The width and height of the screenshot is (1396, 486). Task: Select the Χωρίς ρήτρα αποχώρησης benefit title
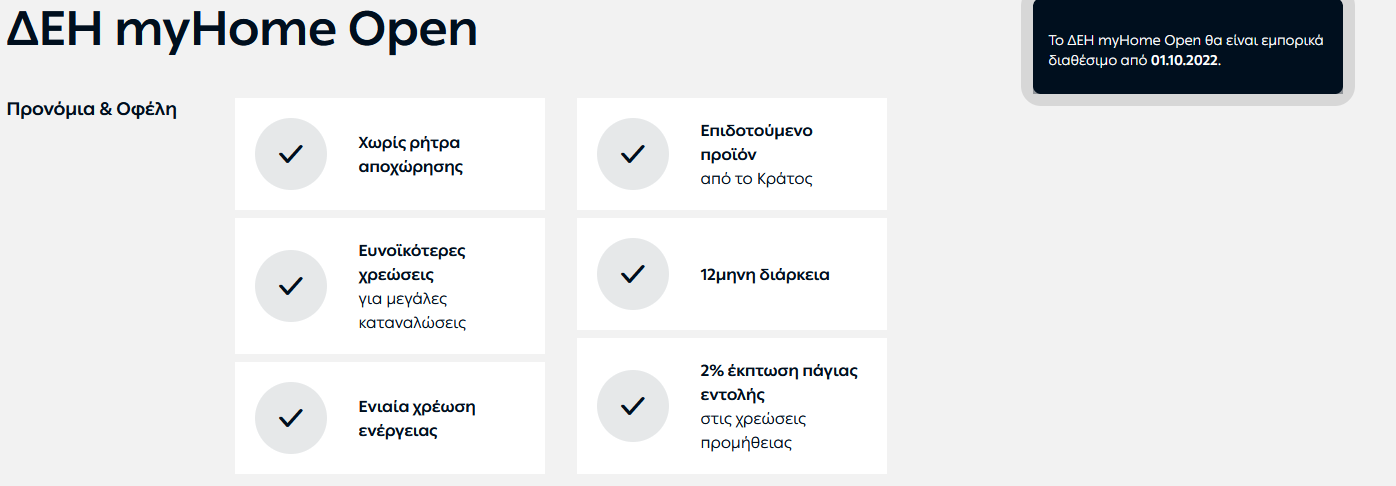410,154
